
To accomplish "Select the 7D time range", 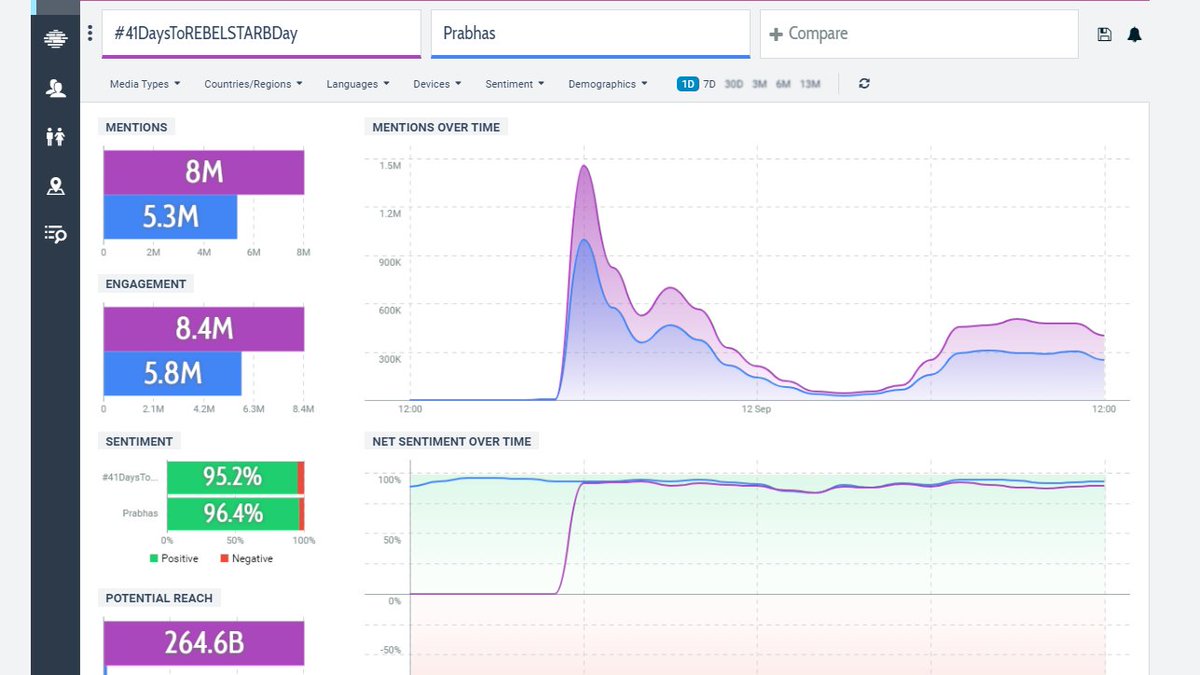I will [709, 84].
